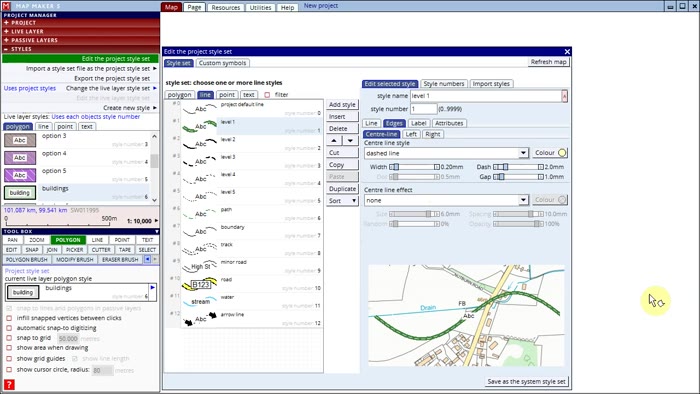Click the Duplicate button

[342, 189]
